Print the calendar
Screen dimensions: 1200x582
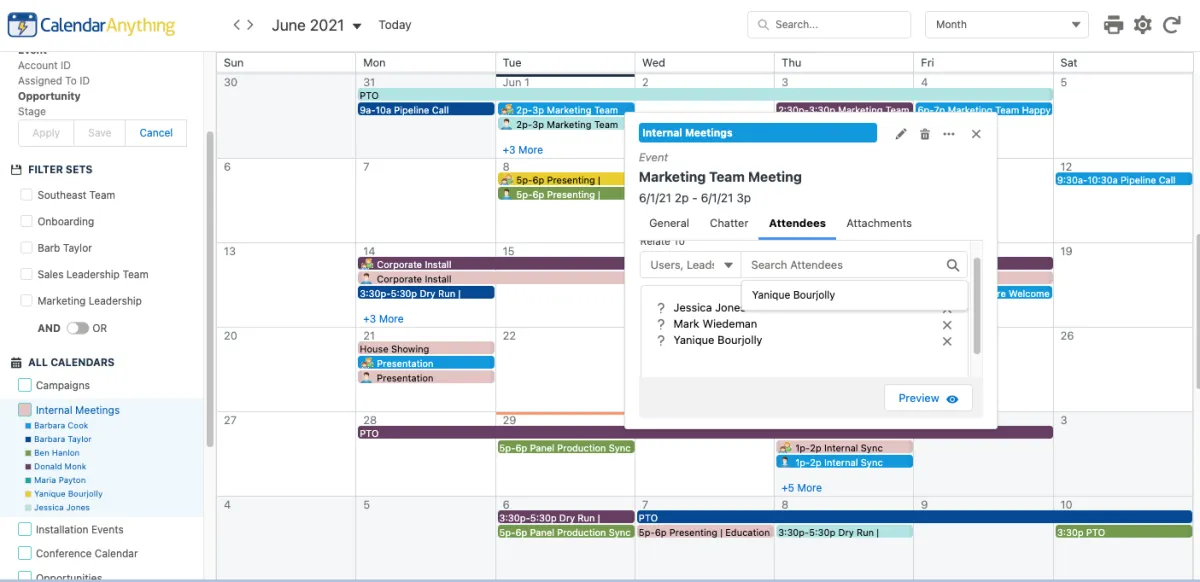1113,25
